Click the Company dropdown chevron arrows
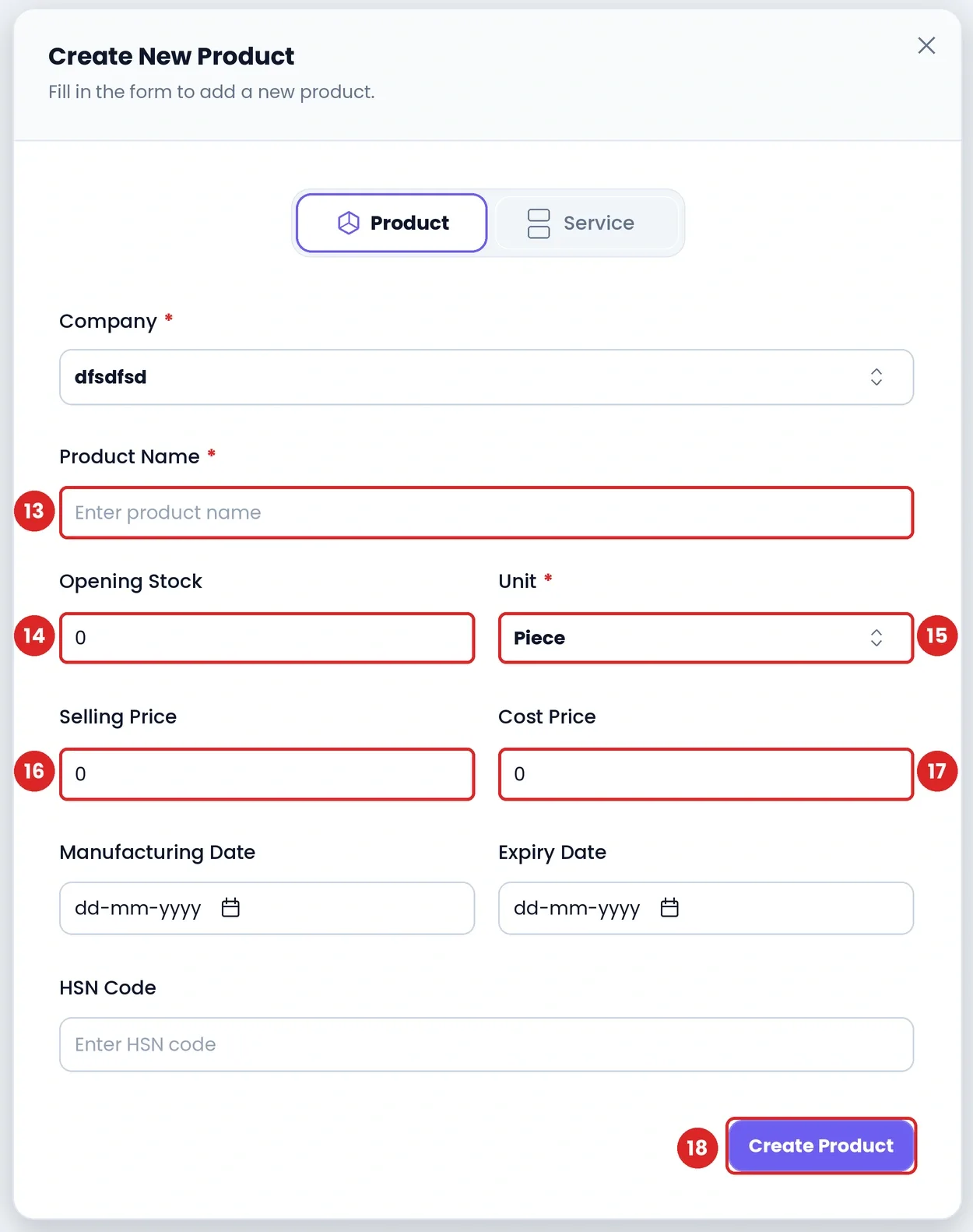 (x=876, y=377)
